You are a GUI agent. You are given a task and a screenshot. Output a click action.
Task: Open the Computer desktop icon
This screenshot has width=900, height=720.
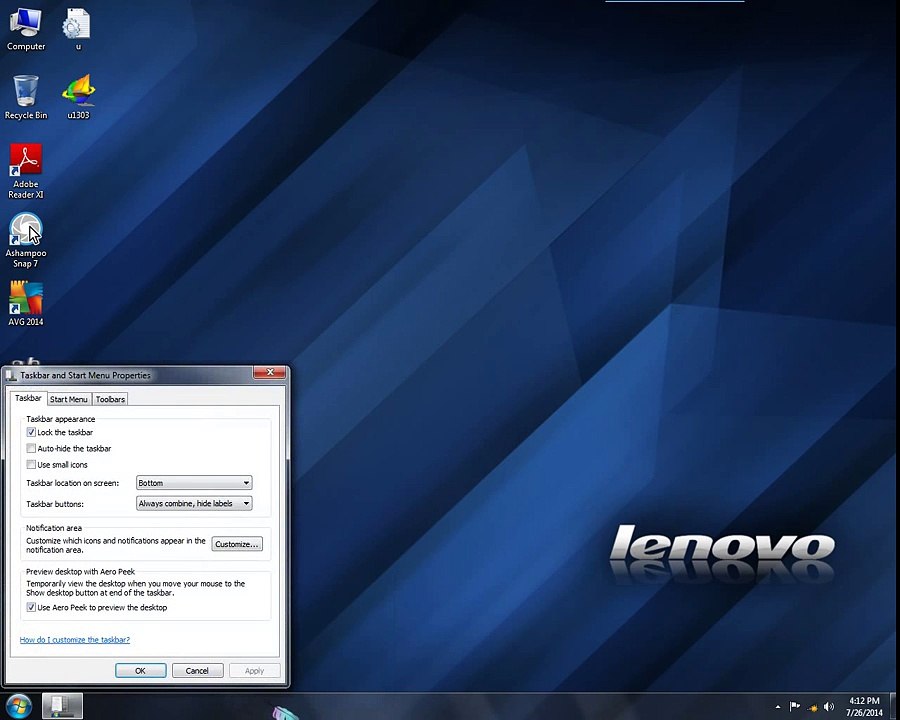coord(25,30)
